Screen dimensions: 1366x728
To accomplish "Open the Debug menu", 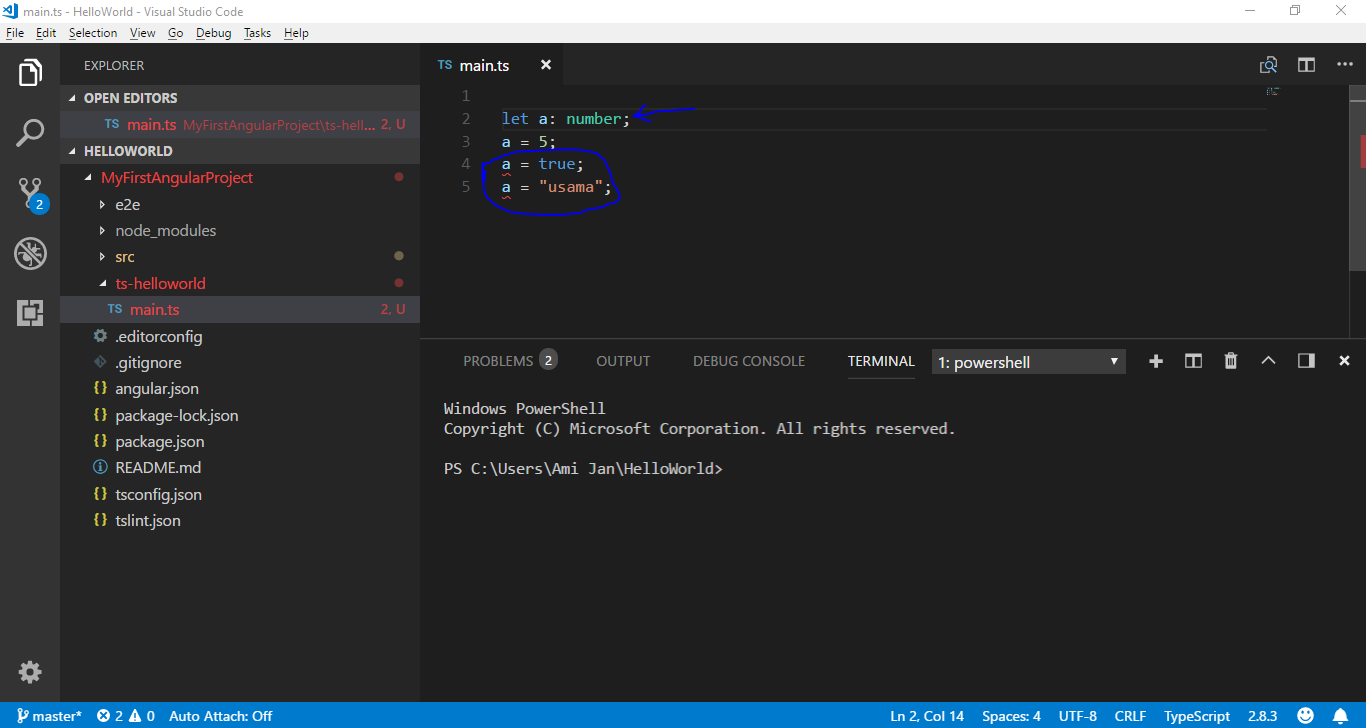I will click(x=213, y=33).
